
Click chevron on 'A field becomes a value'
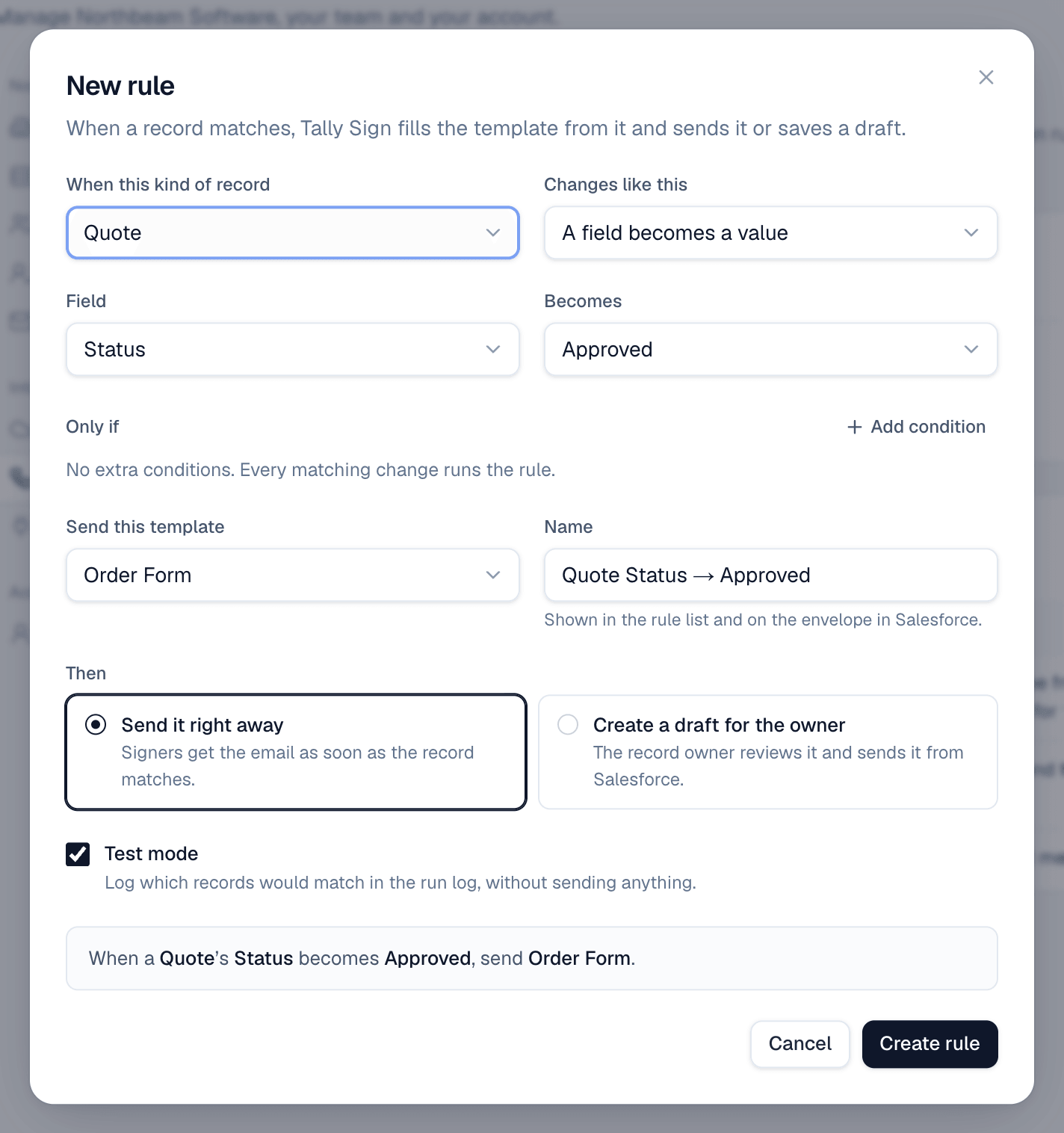971,232
